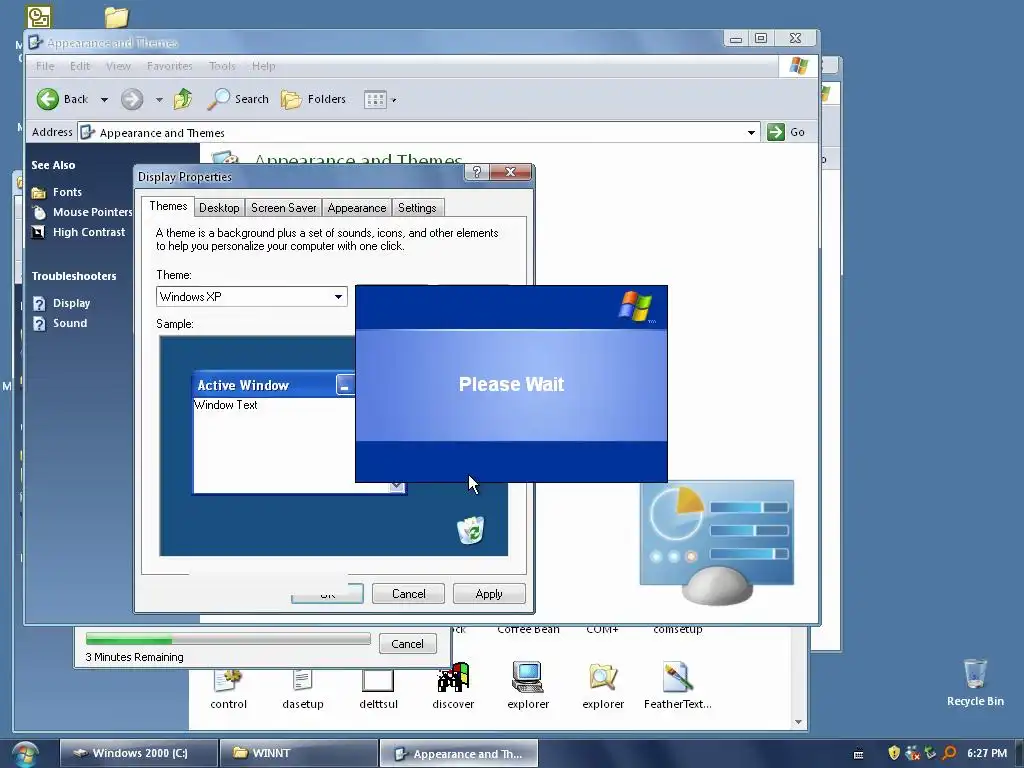Click the recycle bin in theme sample preview

coord(471,530)
